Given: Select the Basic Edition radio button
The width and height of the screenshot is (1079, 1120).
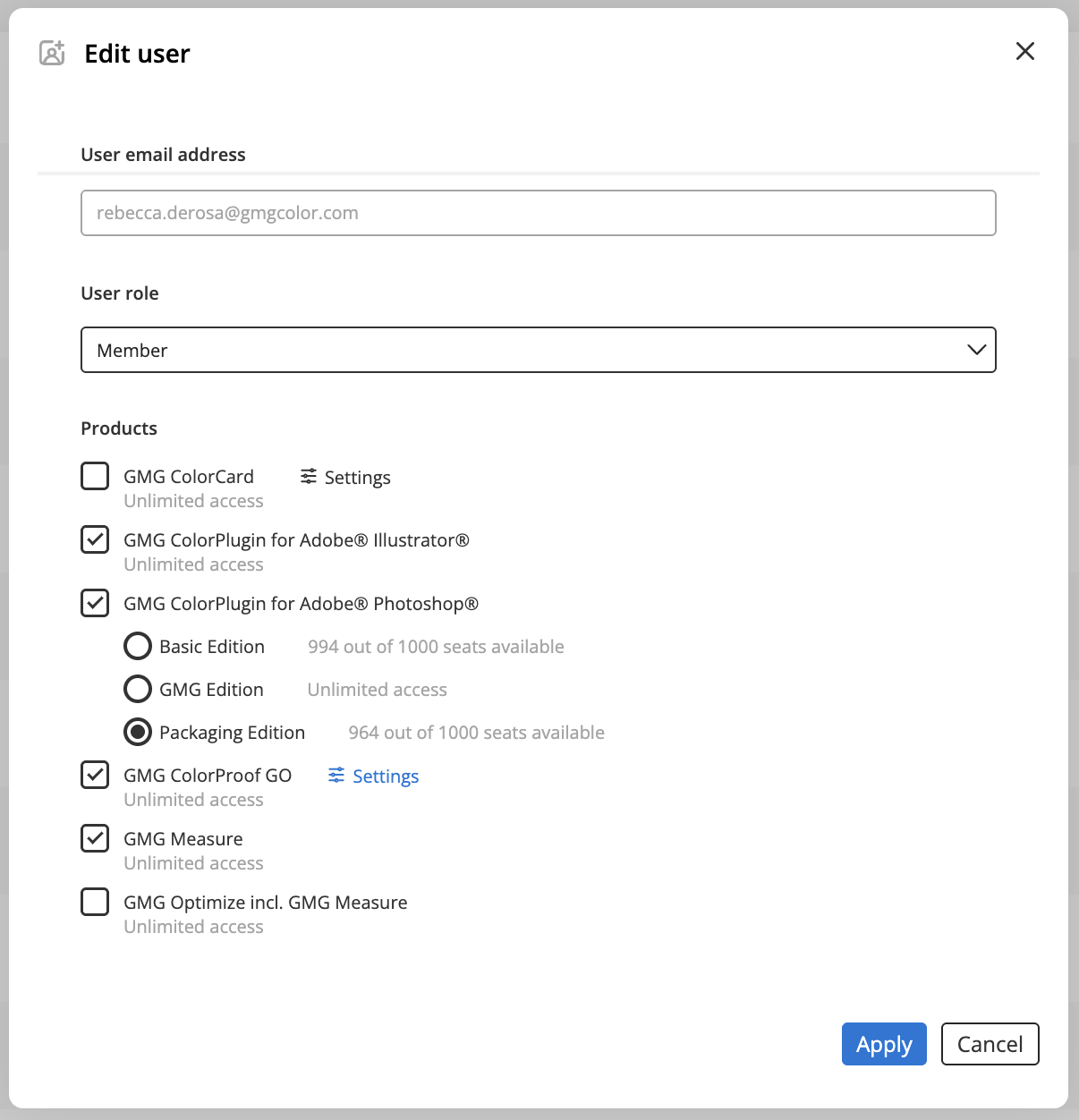Looking at the screenshot, I should tap(138, 646).
